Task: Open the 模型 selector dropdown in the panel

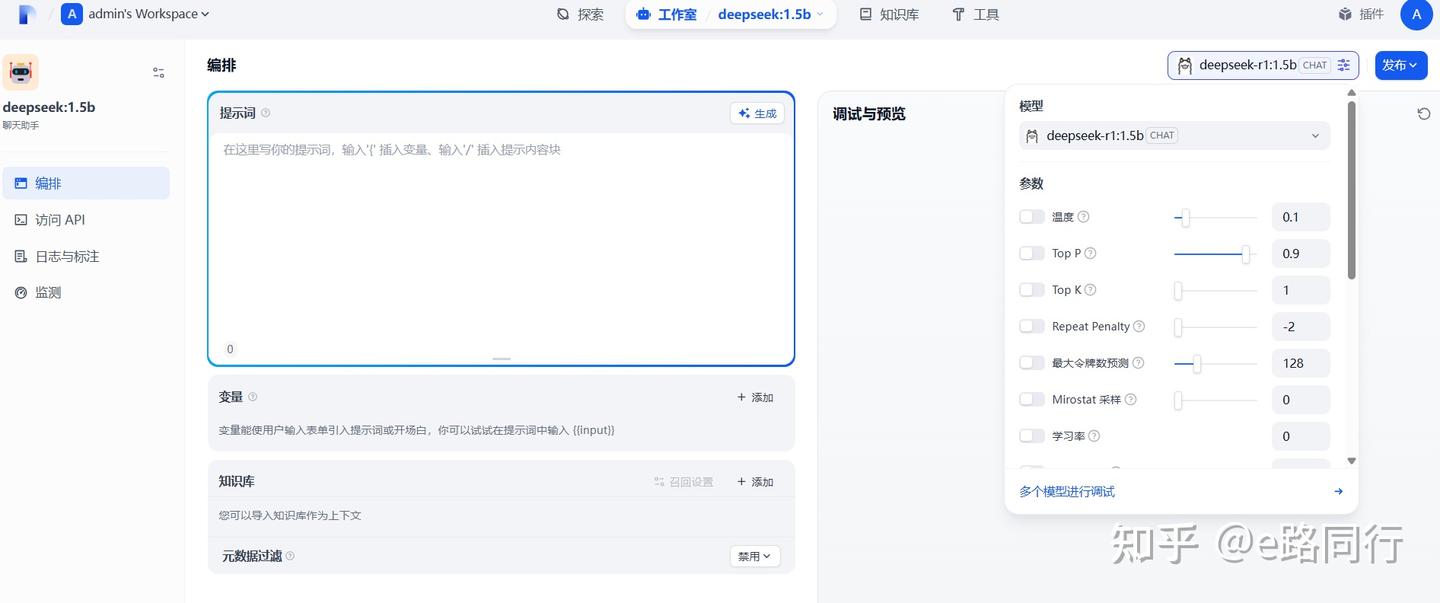Action: [1175, 135]
